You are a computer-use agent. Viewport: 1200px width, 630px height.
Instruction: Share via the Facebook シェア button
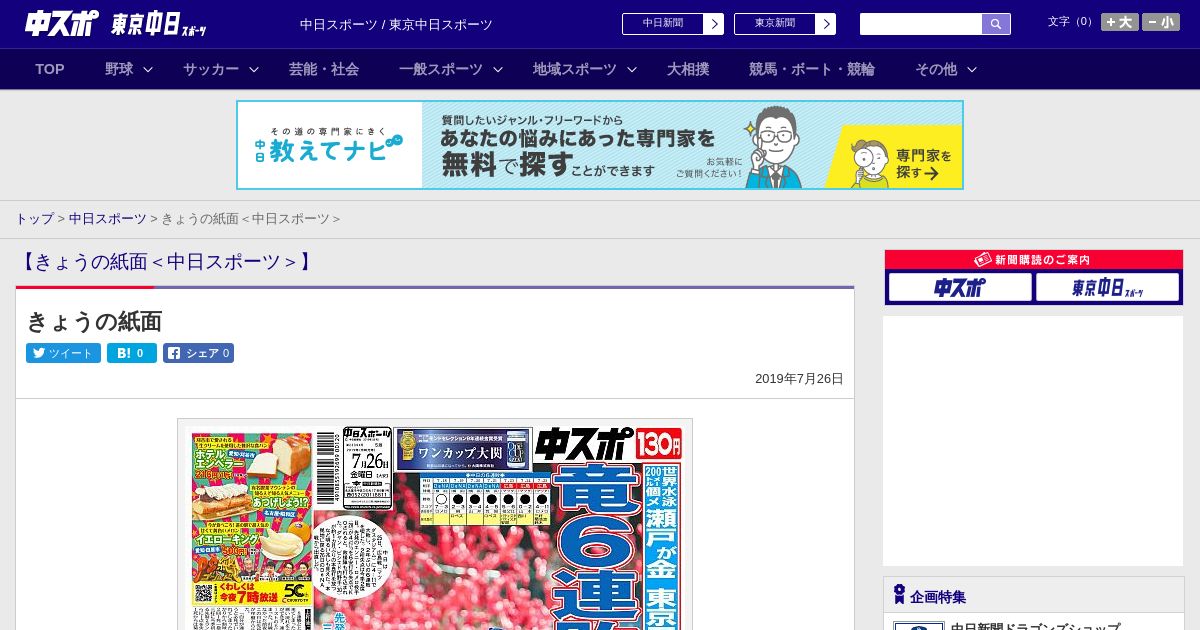coord(198,353)
